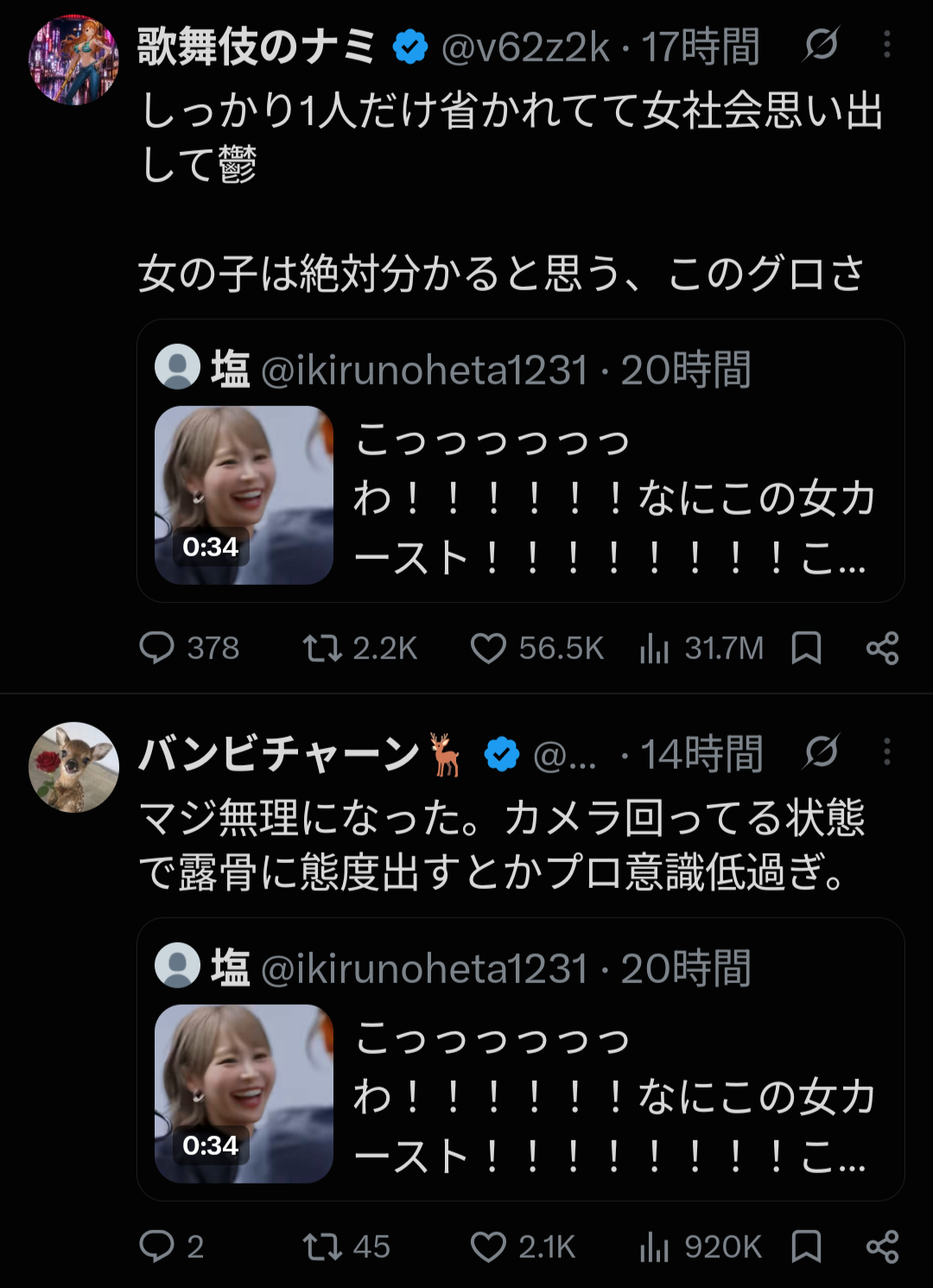Open more options menu on バンビチャーン's post

(x=886, y=752)
